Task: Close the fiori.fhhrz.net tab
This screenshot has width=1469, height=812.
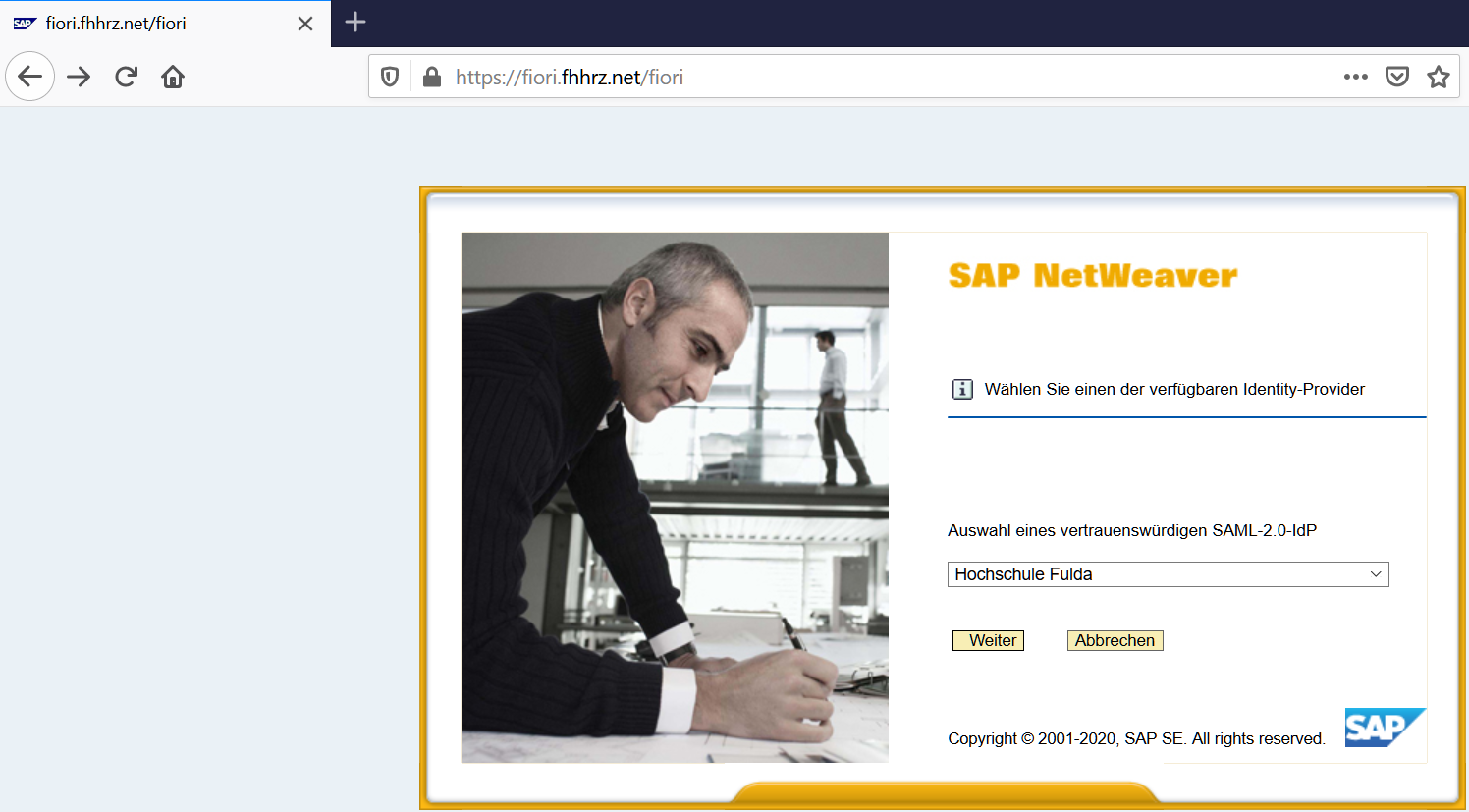Action: [x=305, y=24]
